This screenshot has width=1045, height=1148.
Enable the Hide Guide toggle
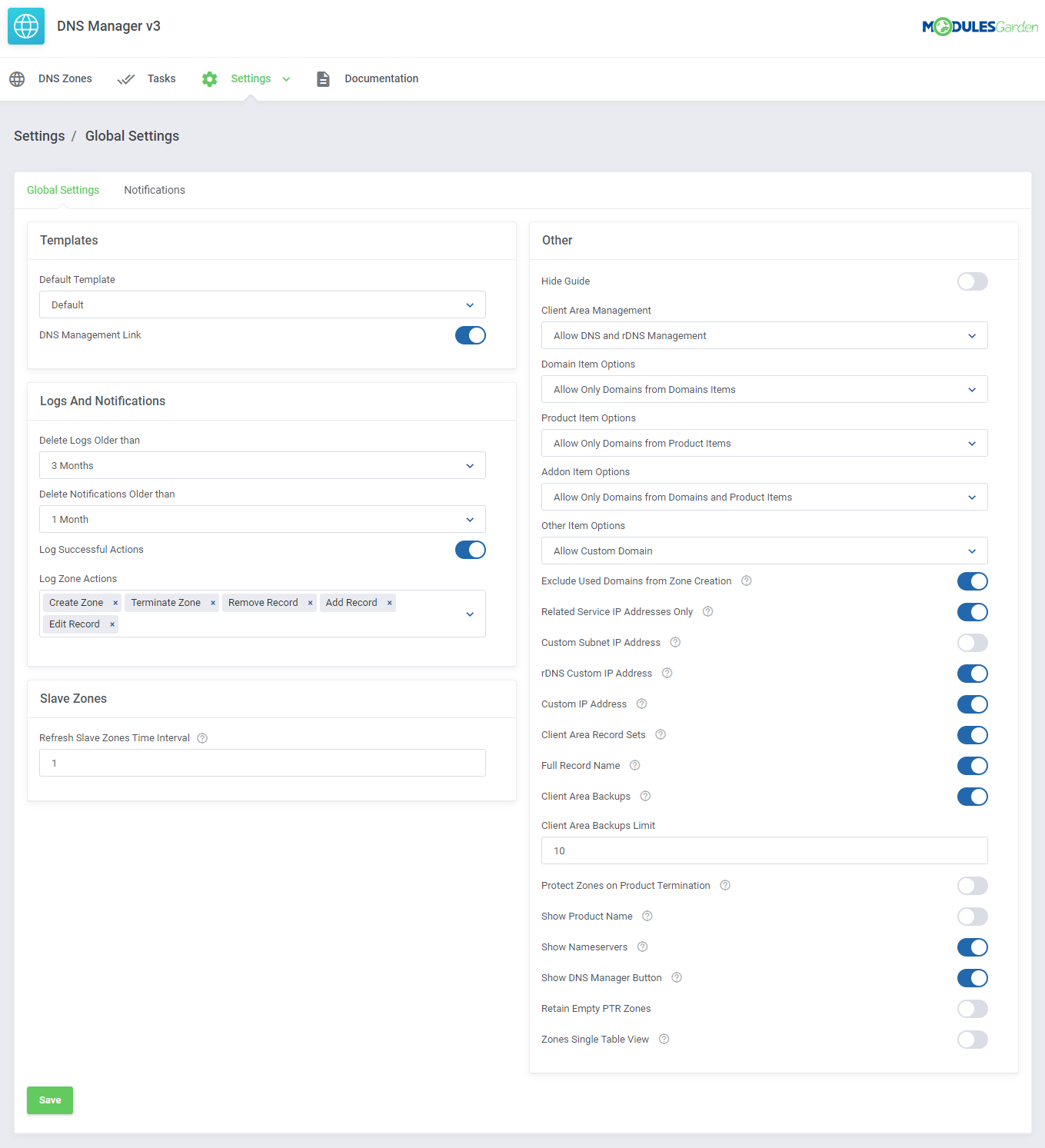(973, 281)
